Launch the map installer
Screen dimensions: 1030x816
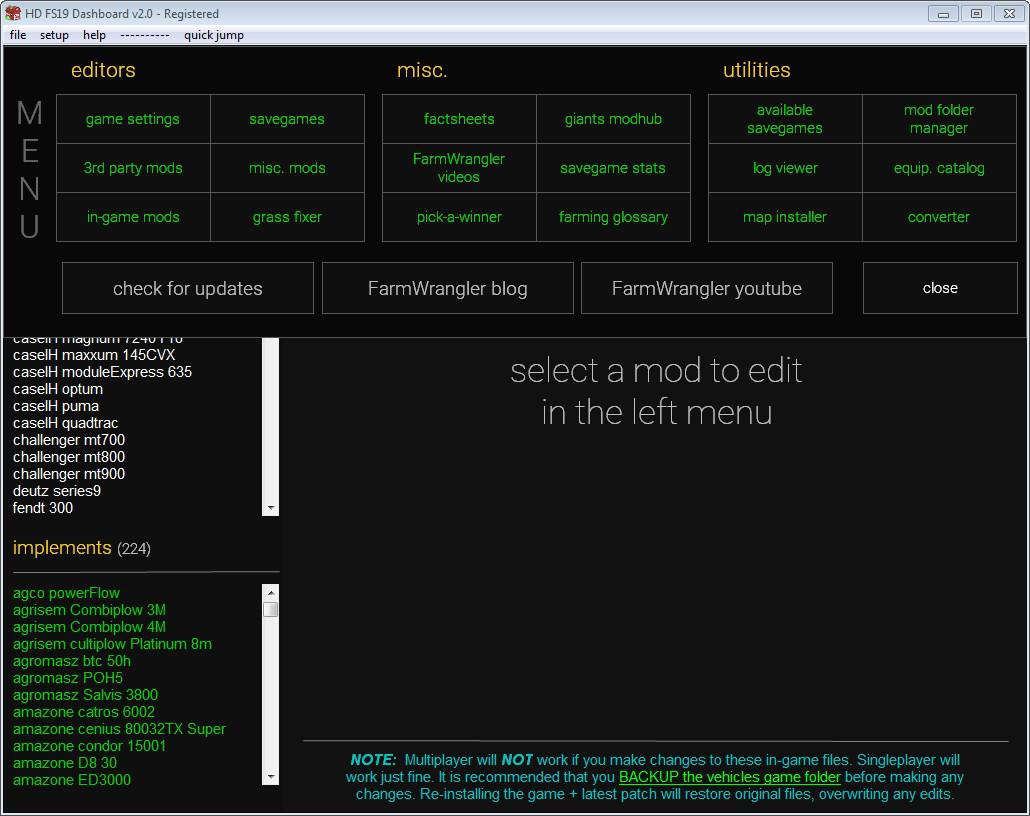pos(785,217)
